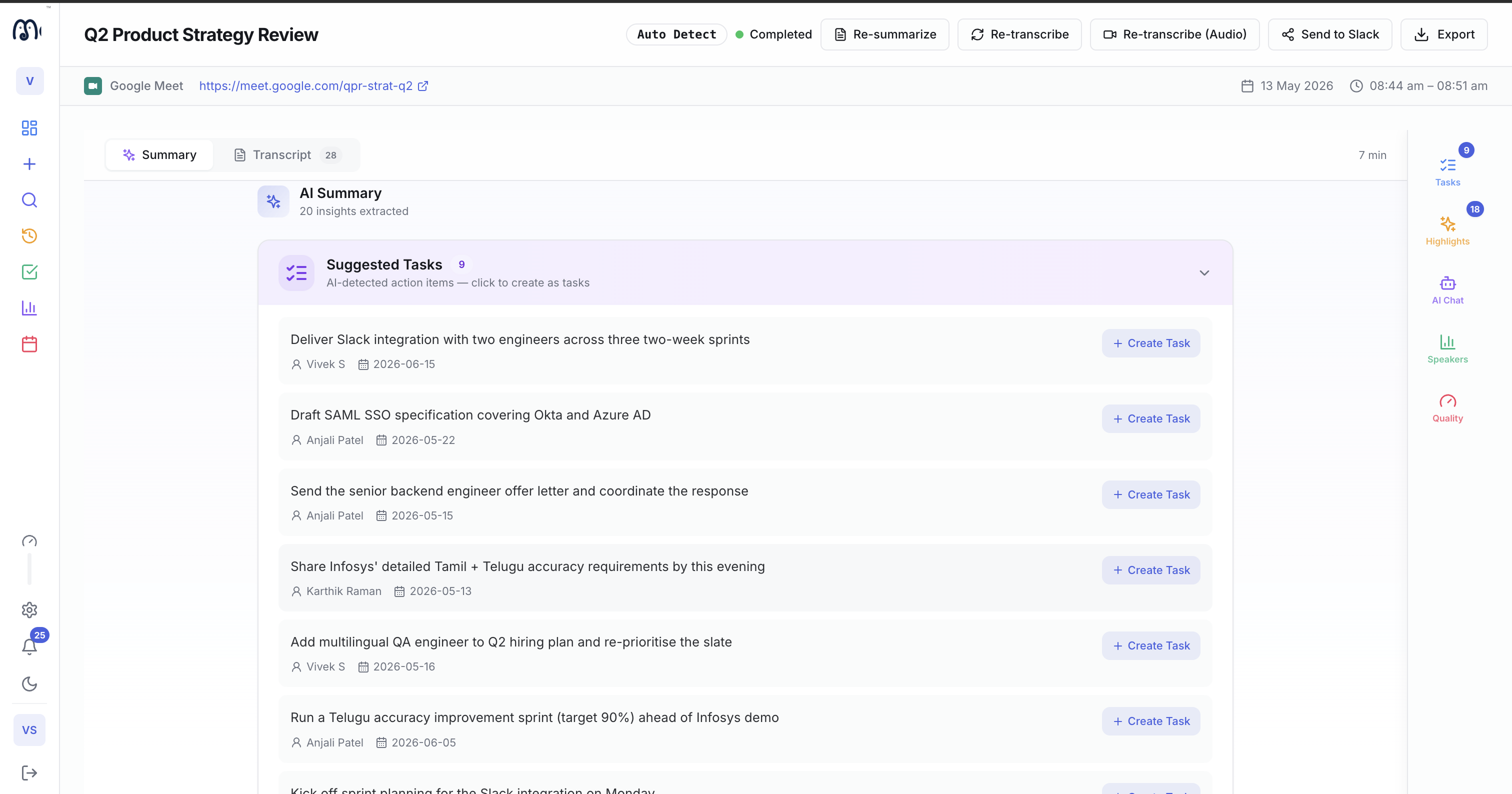
Task: Switch to the Summary tab
Action: click(x=159, y=155)
